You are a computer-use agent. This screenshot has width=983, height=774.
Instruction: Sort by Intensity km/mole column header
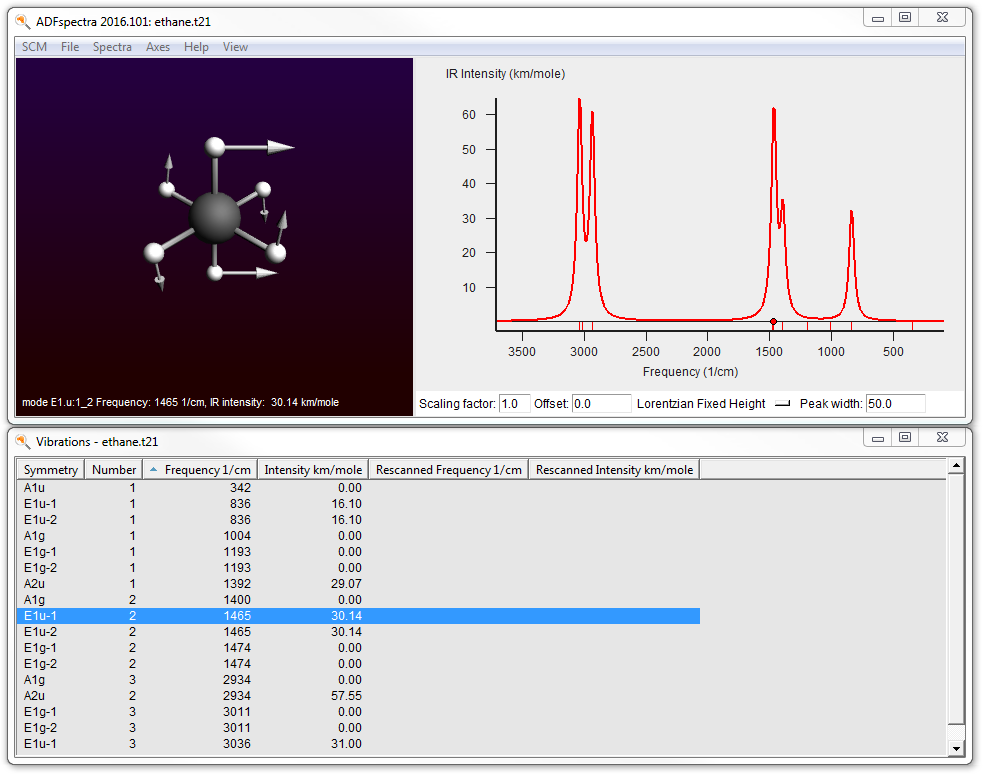(313, 469)
